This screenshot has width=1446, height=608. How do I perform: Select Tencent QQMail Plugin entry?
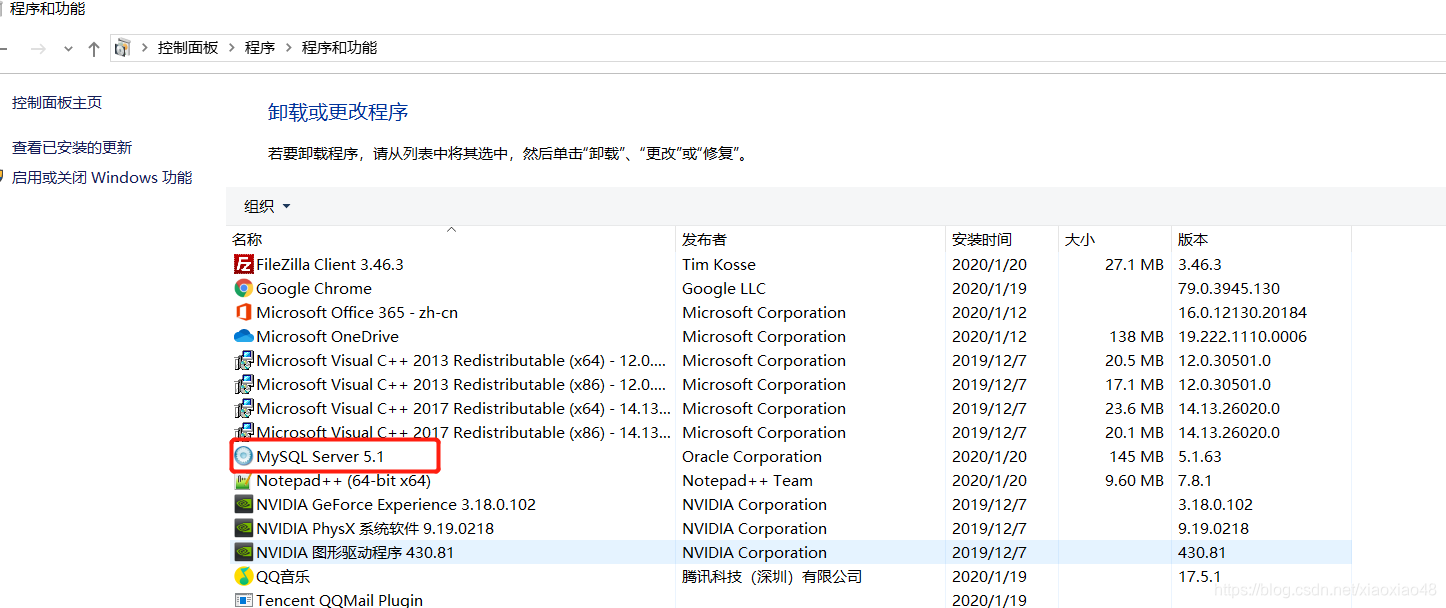pyautogui.click(x=339, y=600)
